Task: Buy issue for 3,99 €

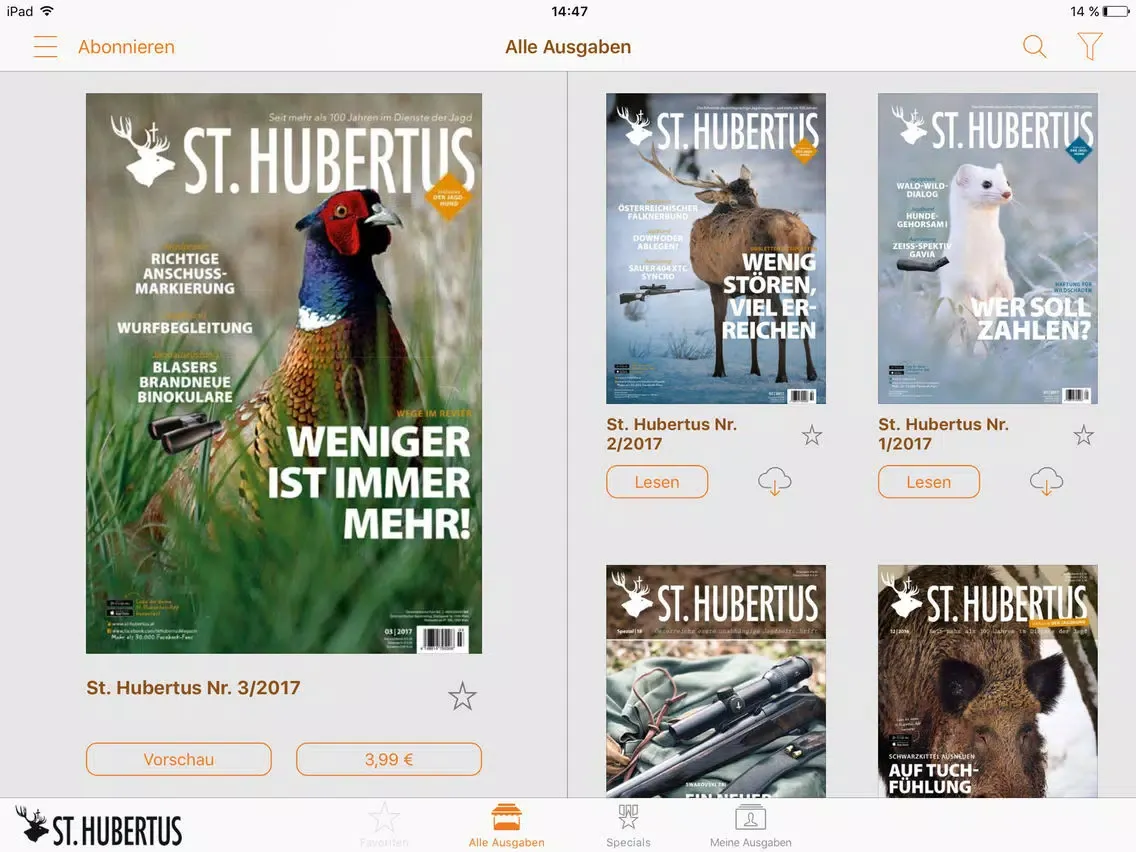Action: click(x=389, y=759)
